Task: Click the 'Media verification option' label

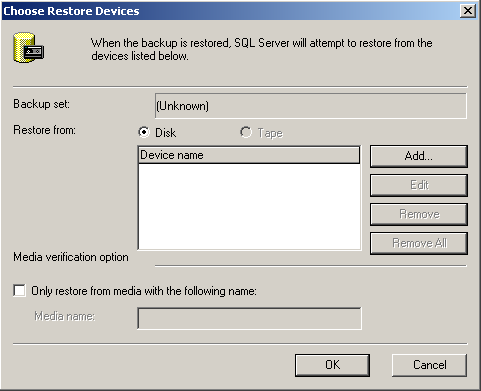Action: [x=71, y=257]
